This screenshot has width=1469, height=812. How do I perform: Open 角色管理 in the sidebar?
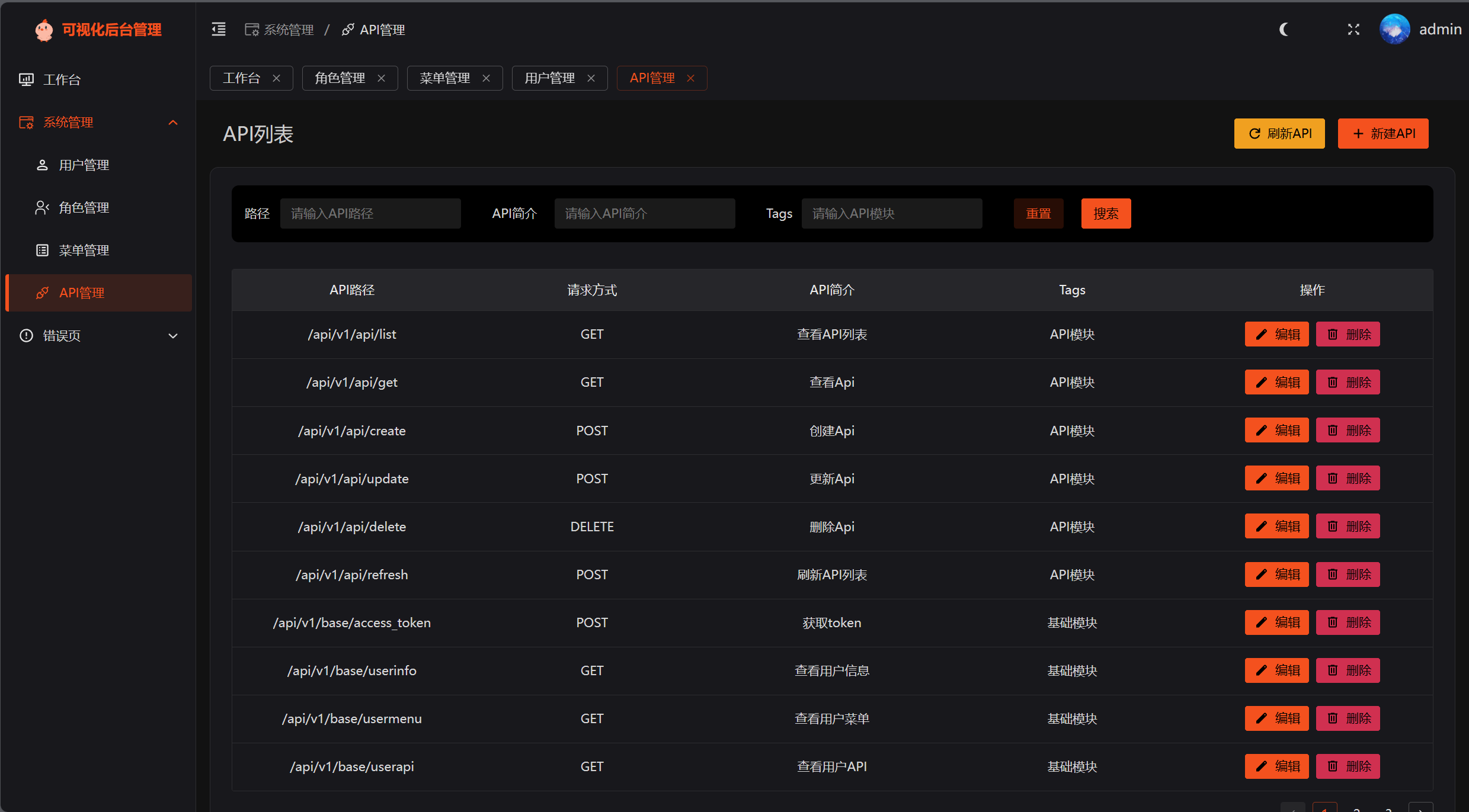coord(98,208)
